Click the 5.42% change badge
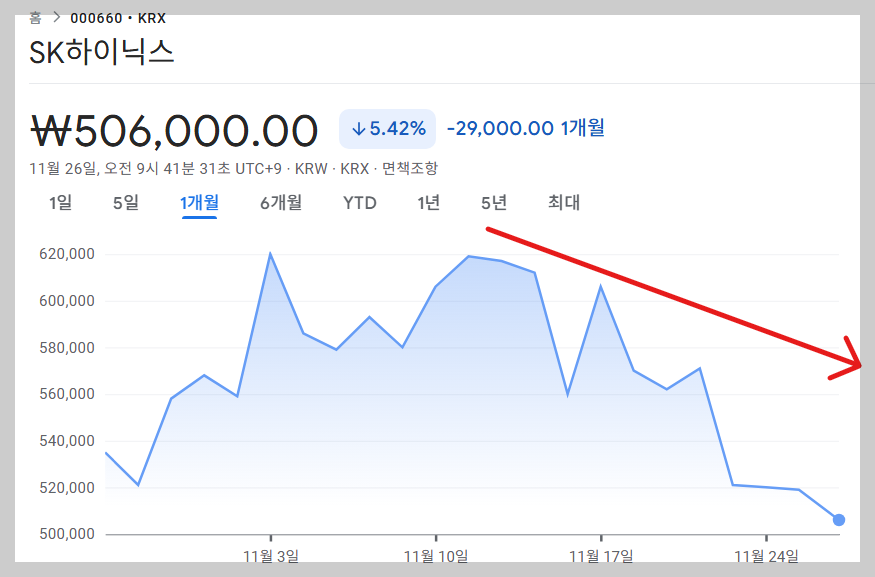 click(x=387, y=129)
